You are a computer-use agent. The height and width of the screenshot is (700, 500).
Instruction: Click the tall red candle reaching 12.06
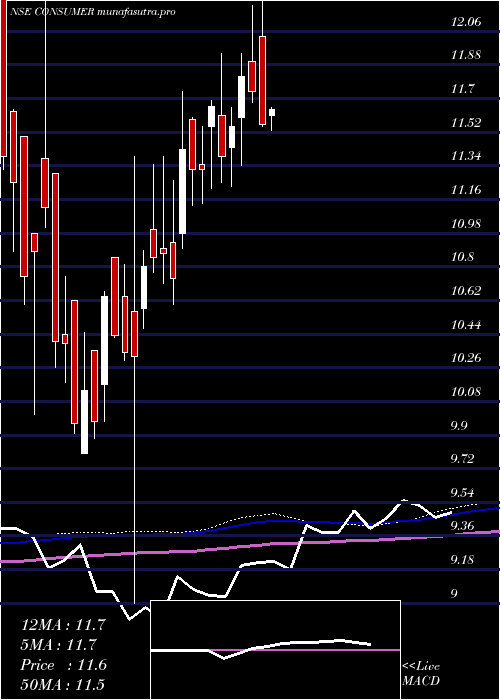(x=262, y=80)
